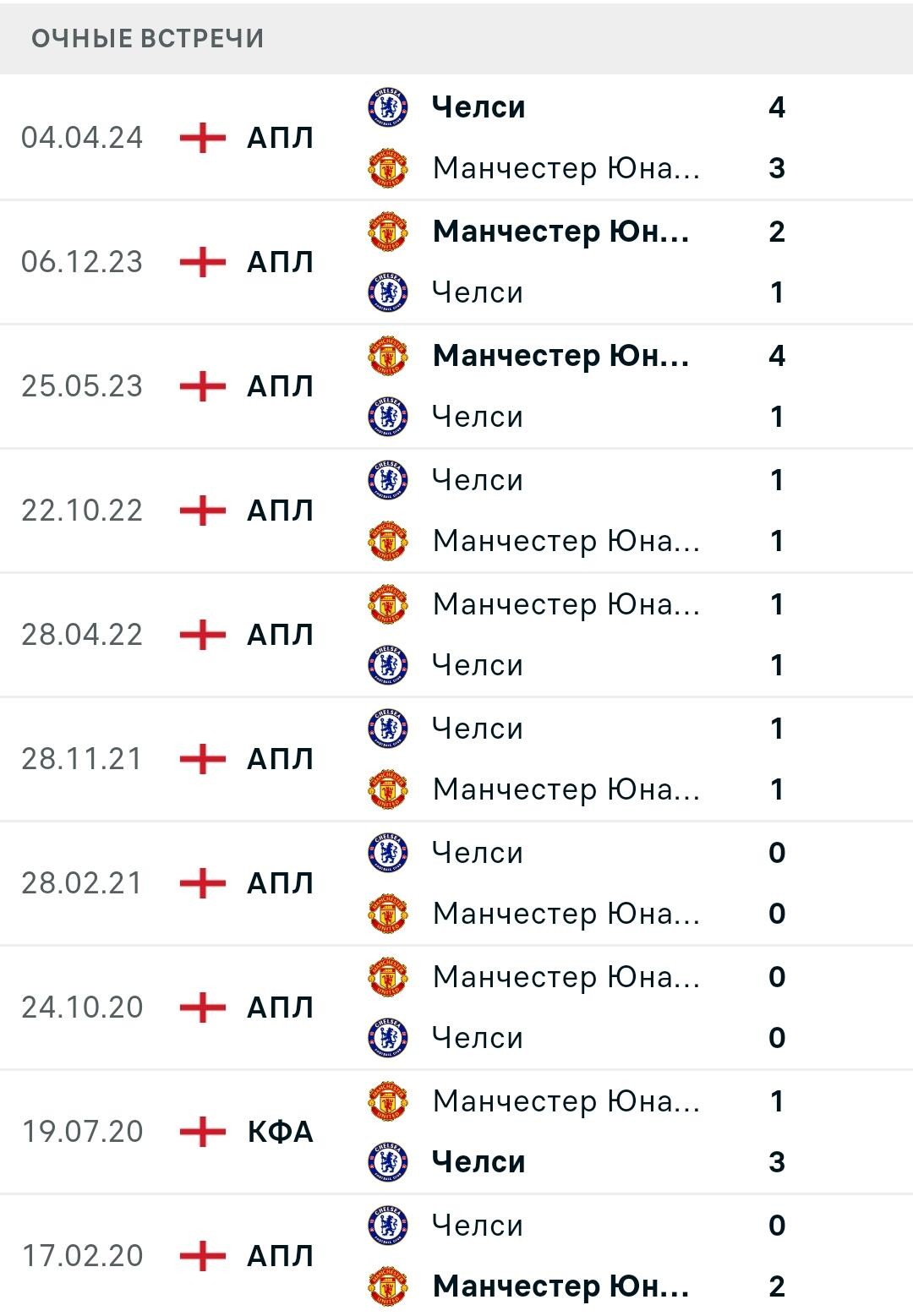This screenshot has height=1316, width=913.
Task: Open the 04.04.24 match Челси 4–3
Action: tap(456, 138)
